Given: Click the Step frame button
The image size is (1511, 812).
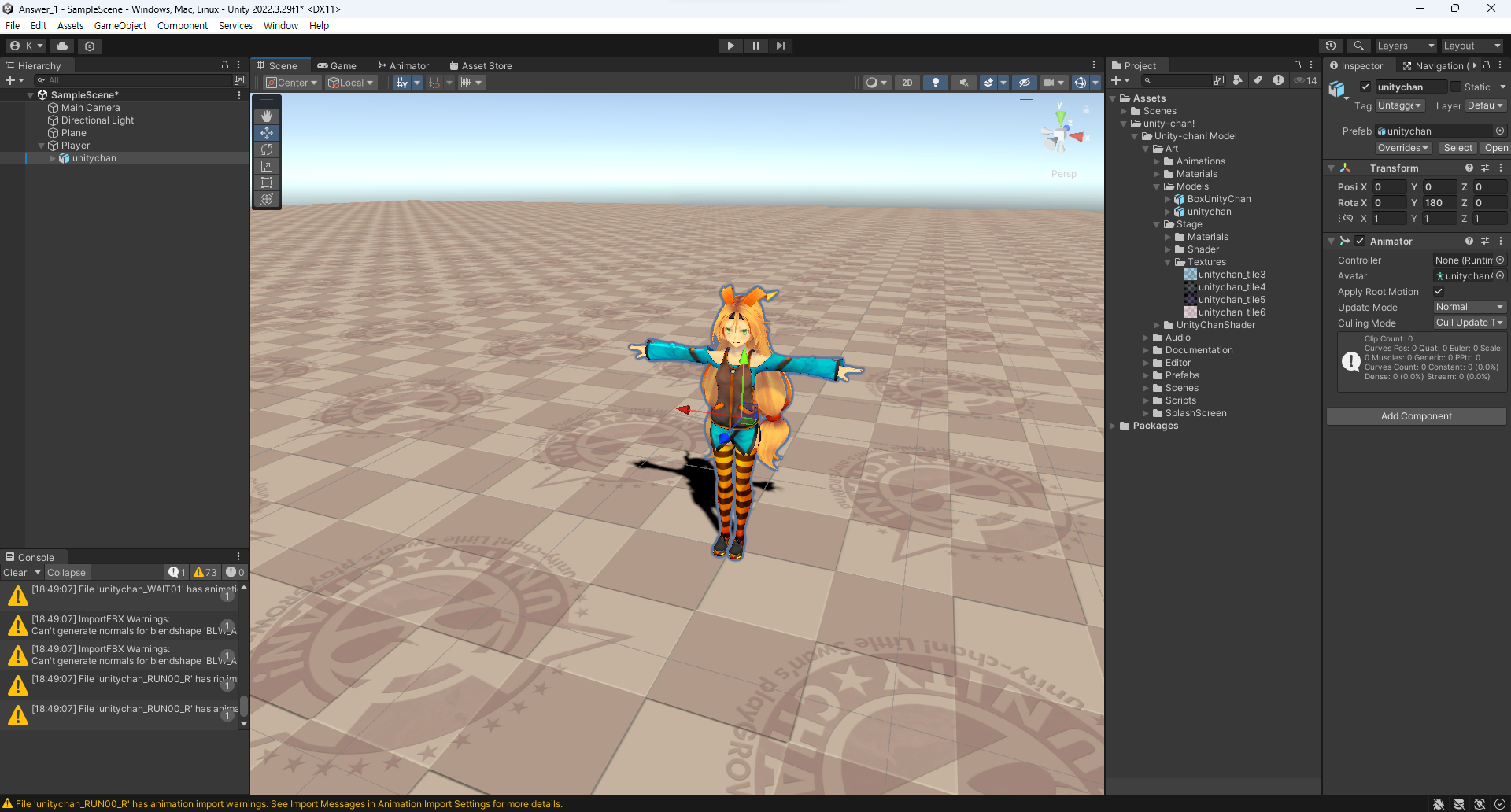Looking at the screenshot, I should pos(780,46).
